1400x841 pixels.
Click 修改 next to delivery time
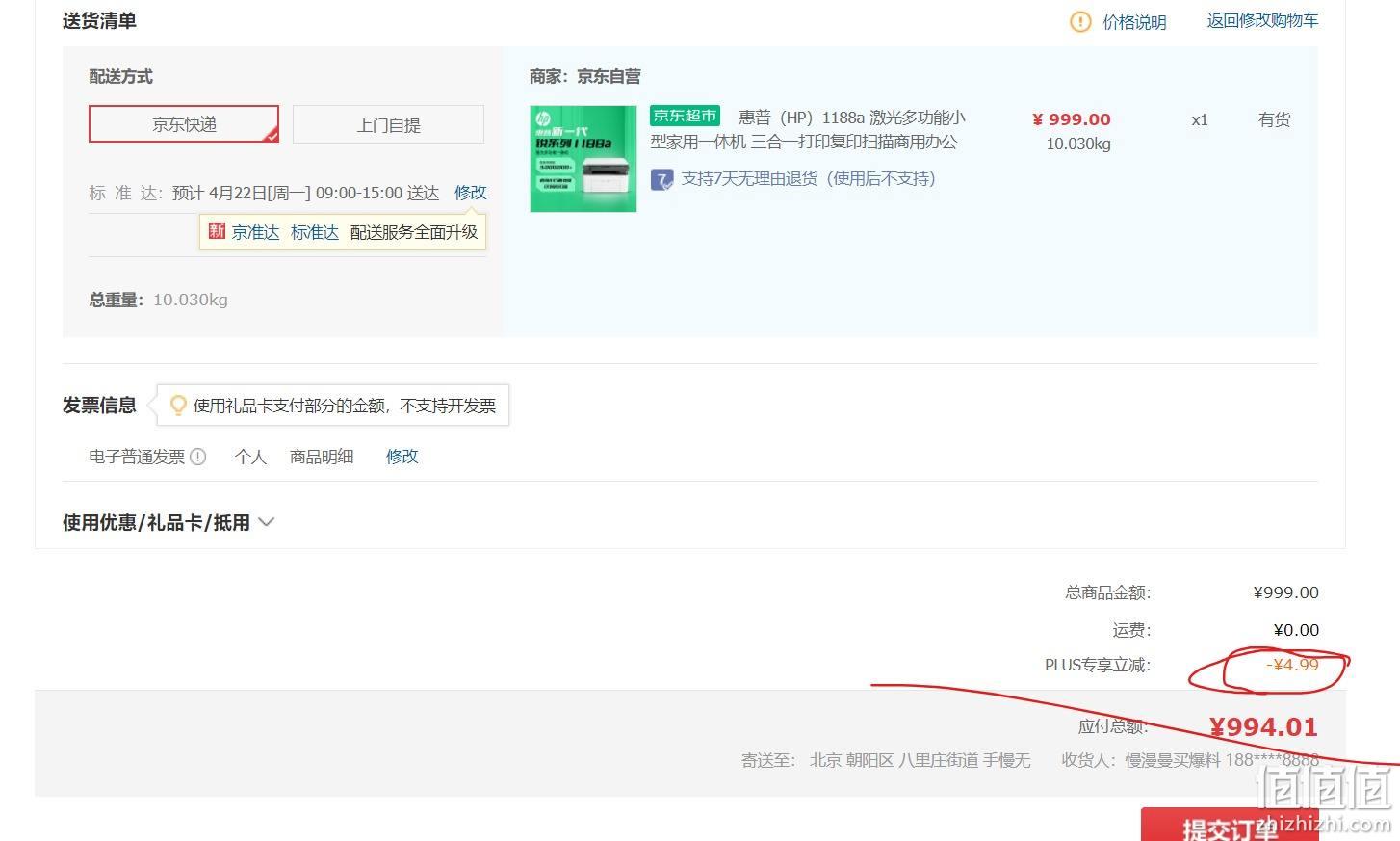pos(471,193)
